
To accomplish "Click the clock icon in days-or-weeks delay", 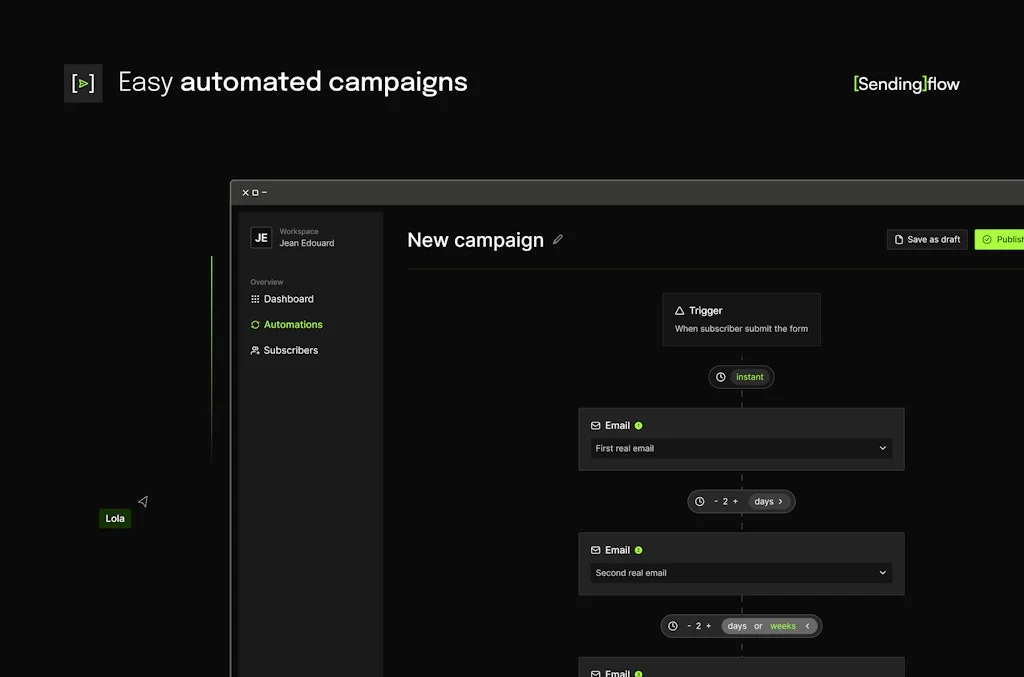I will coord(673,626).
